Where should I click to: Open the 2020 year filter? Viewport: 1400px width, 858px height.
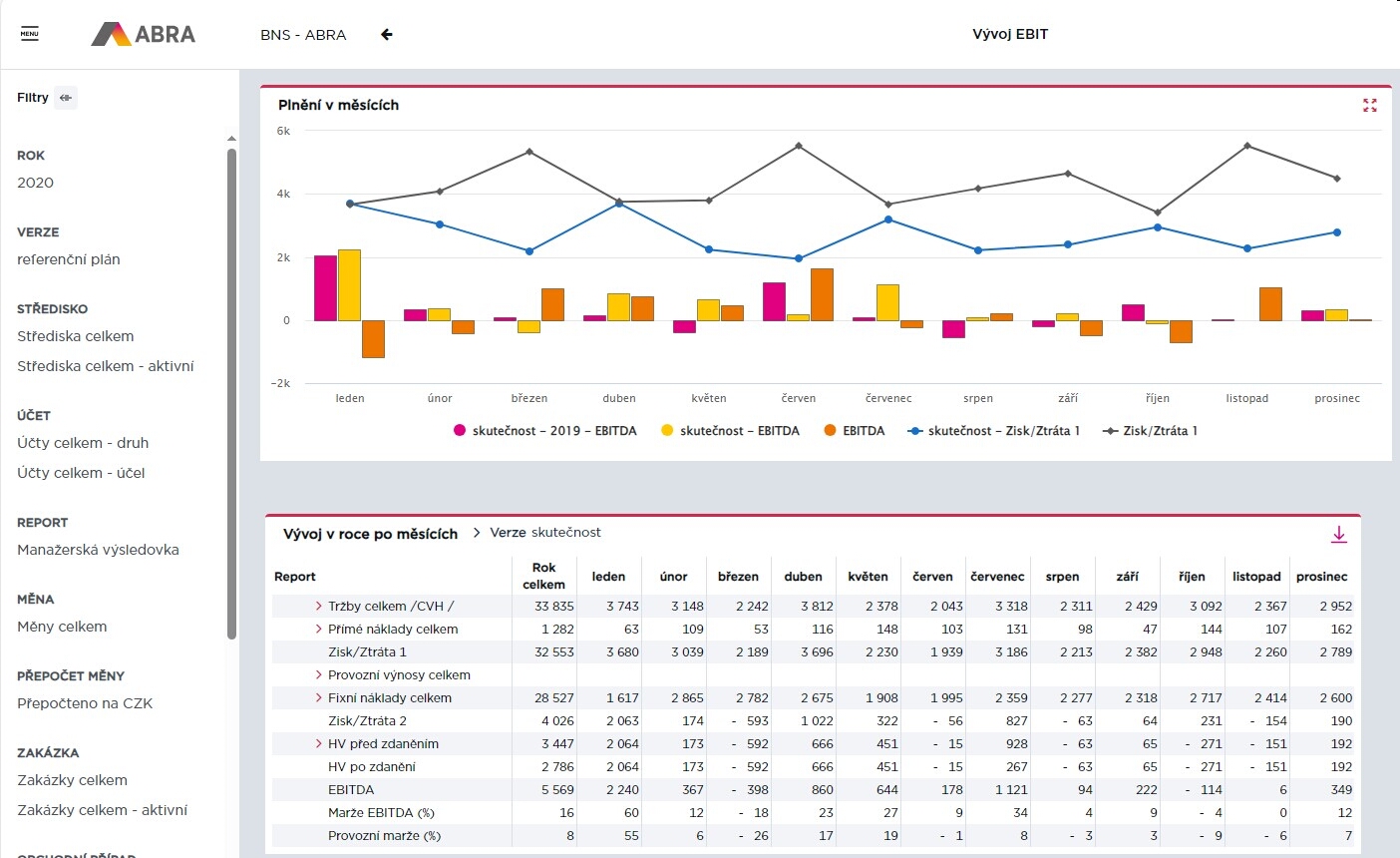tap(36, 183)
